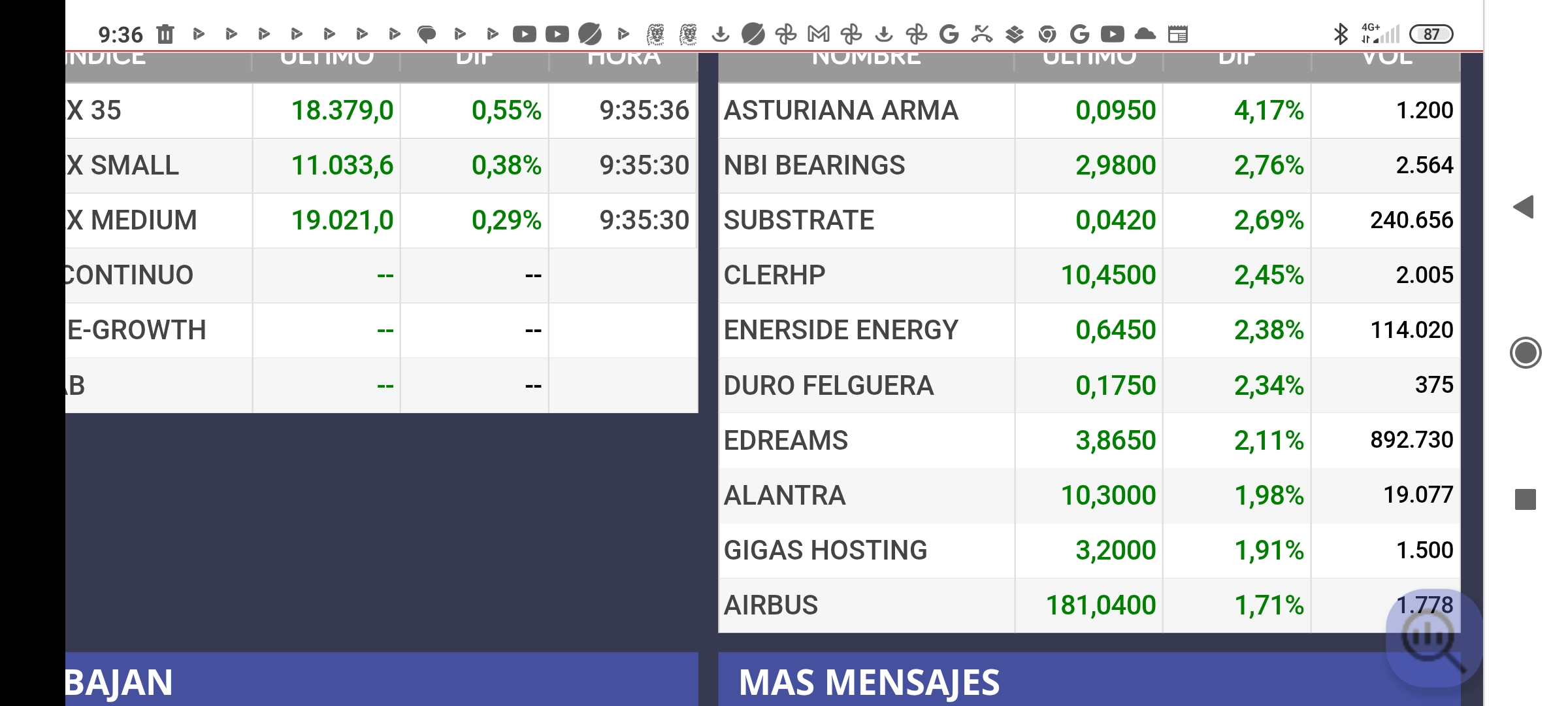Viewport: 1568px width, 706px height.
Task: Open the BAJAN section header
Action: pyautogui.click(x=382, y=679)
